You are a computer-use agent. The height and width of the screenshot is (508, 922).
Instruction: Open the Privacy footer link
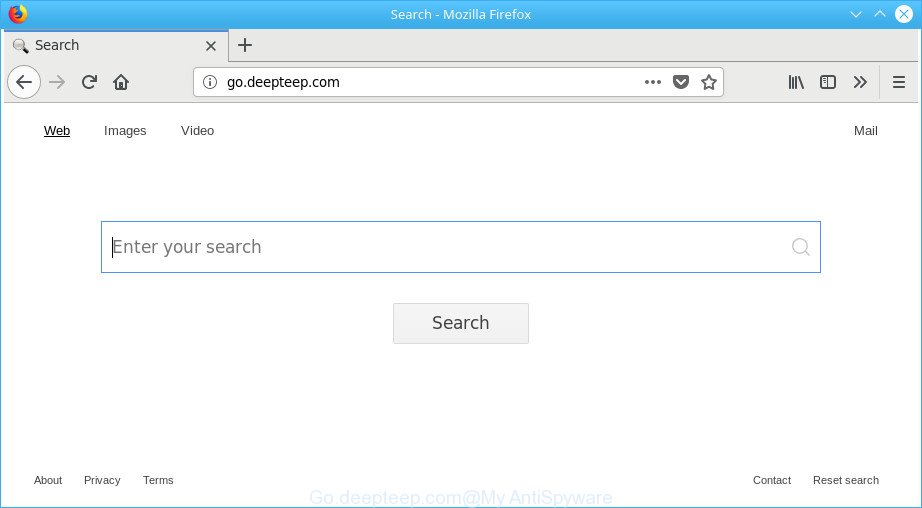point(102,480)
